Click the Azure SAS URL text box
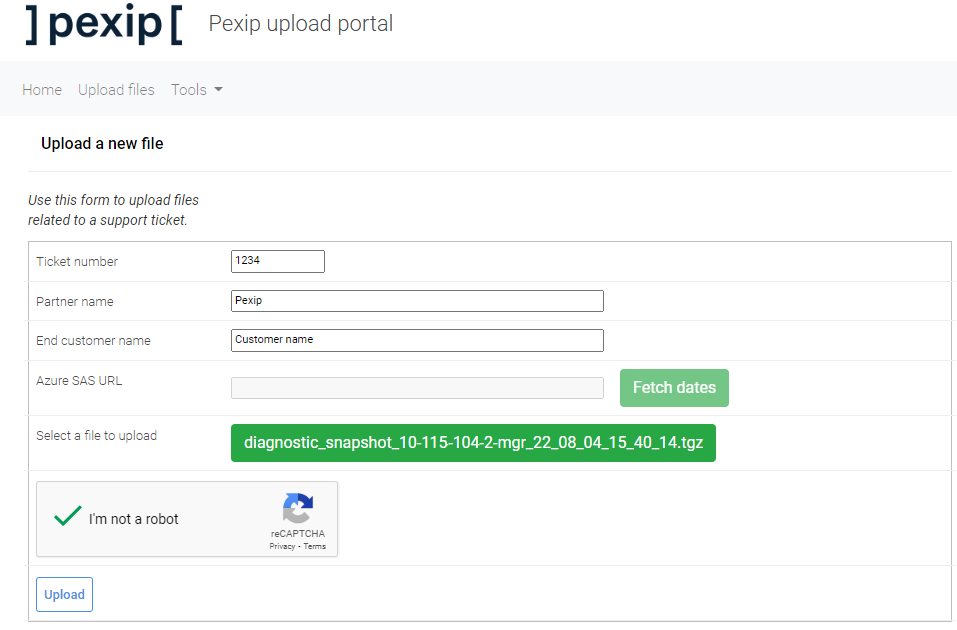957x630 pixels. click(x=417, y=388)
